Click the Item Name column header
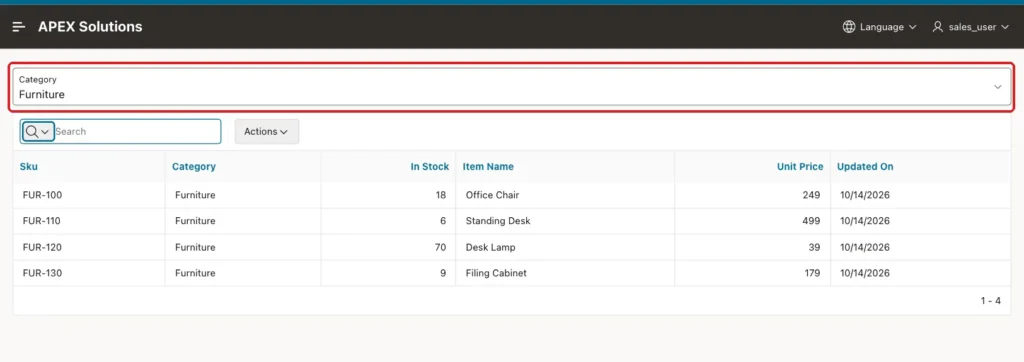The image size is (1024, 362). pos(488,167)
